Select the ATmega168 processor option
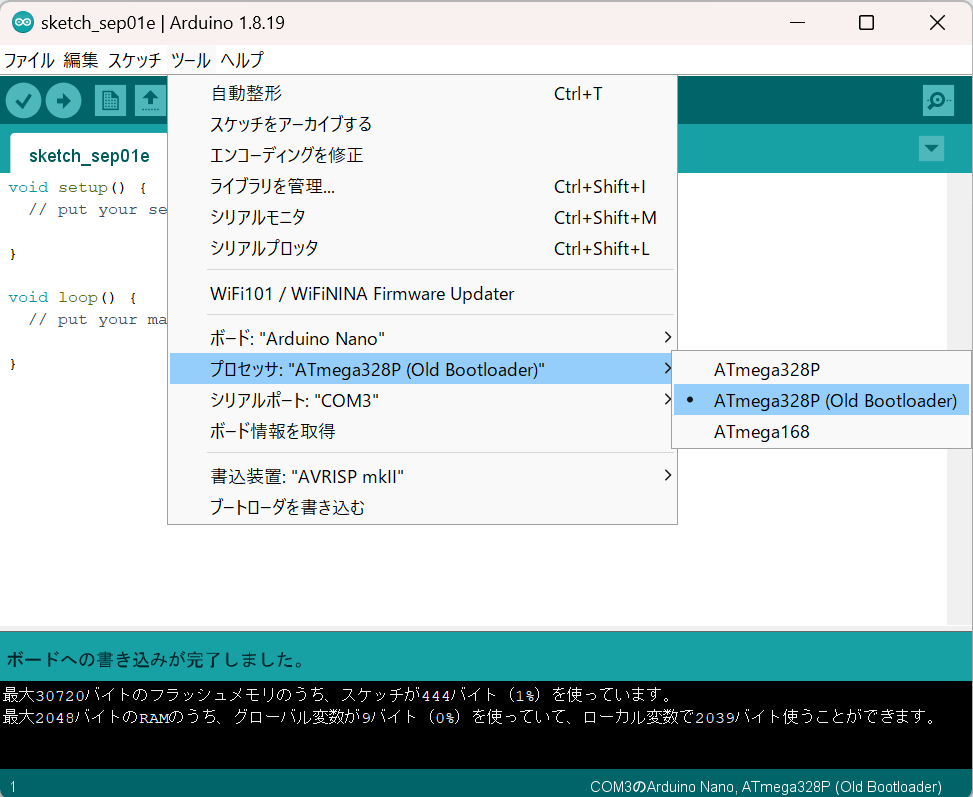973x797 pixels. point(820,431)
